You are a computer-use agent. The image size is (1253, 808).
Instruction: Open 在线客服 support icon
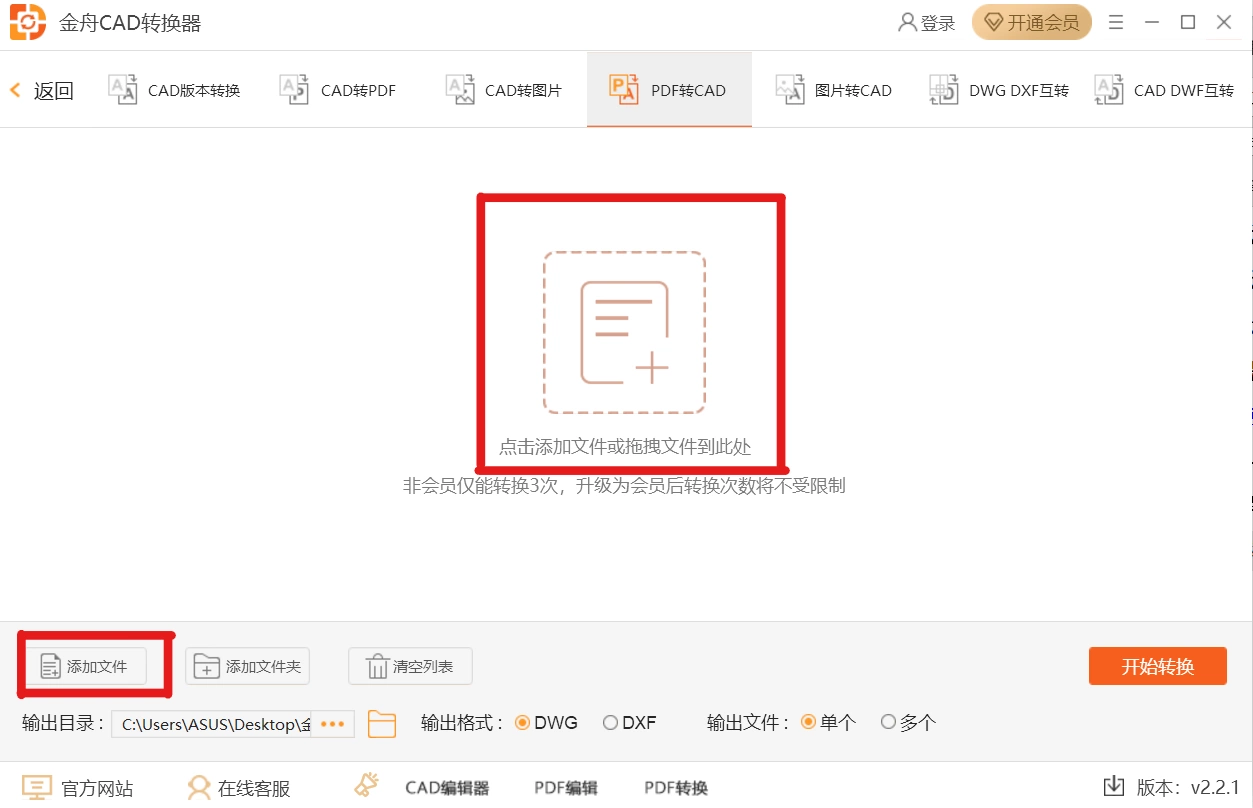[200, 788]
